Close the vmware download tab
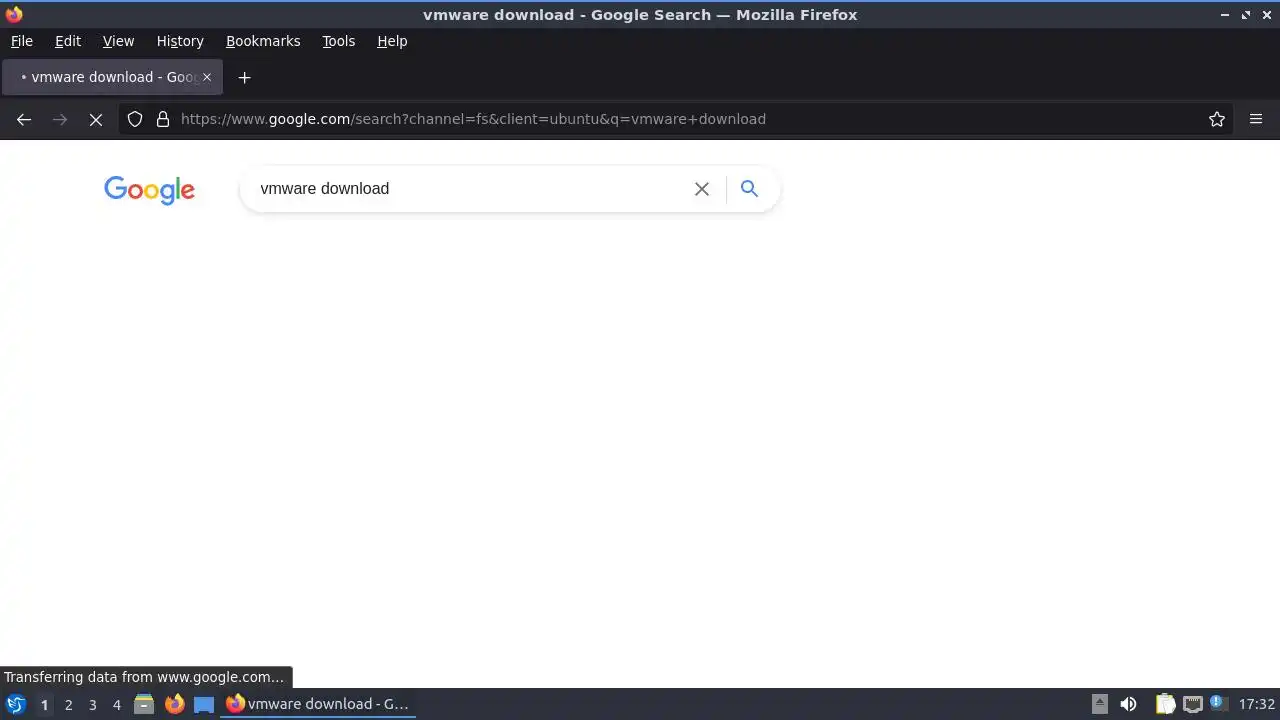1280x720 pixels. click(207, 77)
